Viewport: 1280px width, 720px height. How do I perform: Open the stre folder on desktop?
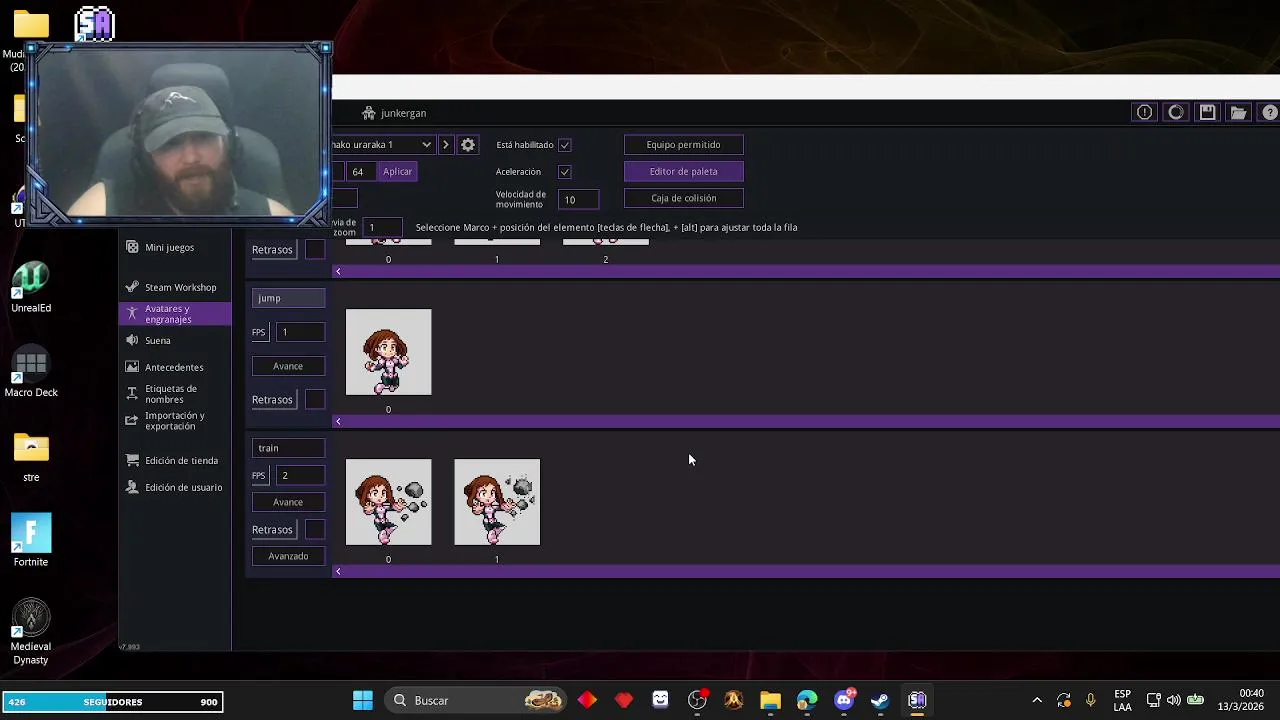click(x=31, y=457)
